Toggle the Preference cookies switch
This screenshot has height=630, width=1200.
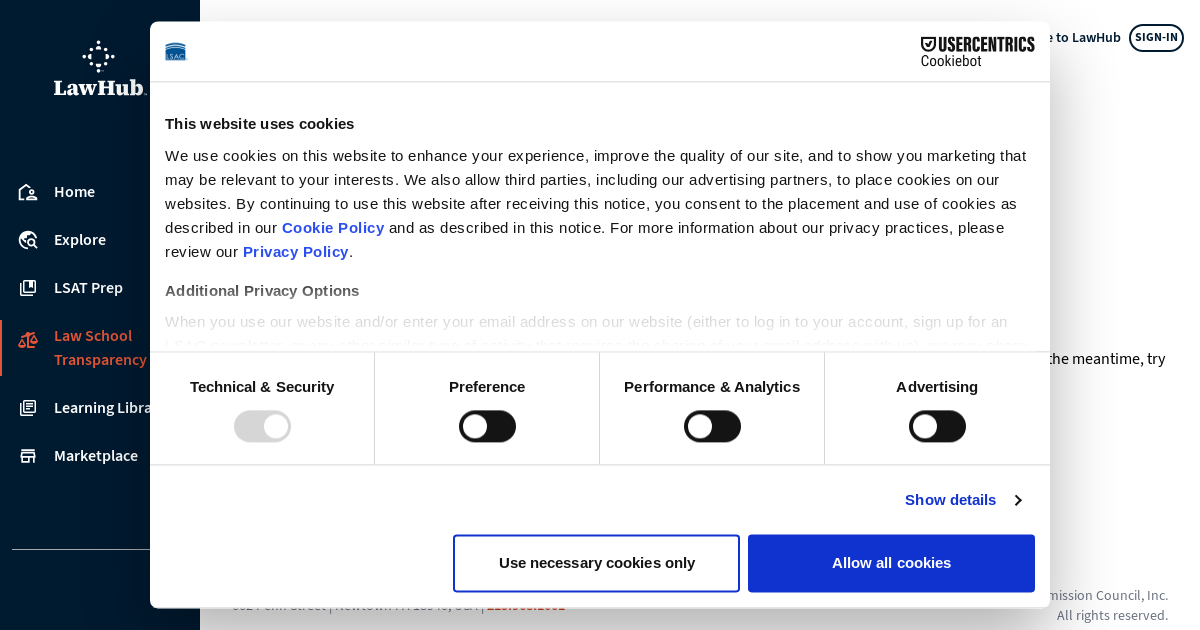[487, 426]
